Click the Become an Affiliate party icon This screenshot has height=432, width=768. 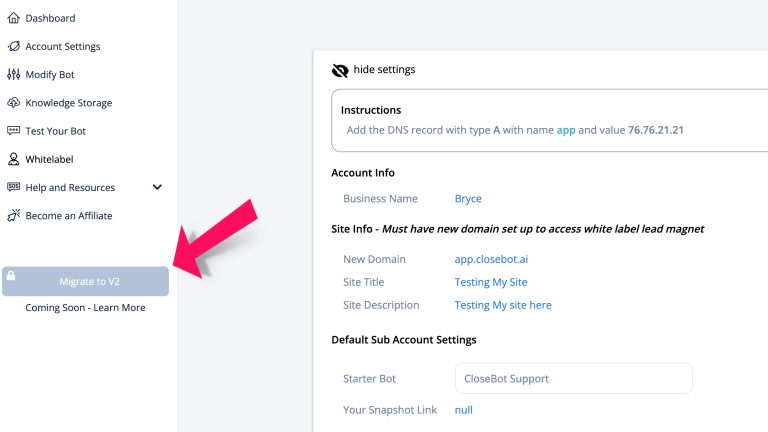pyautogui.click(x=14, y=215)
